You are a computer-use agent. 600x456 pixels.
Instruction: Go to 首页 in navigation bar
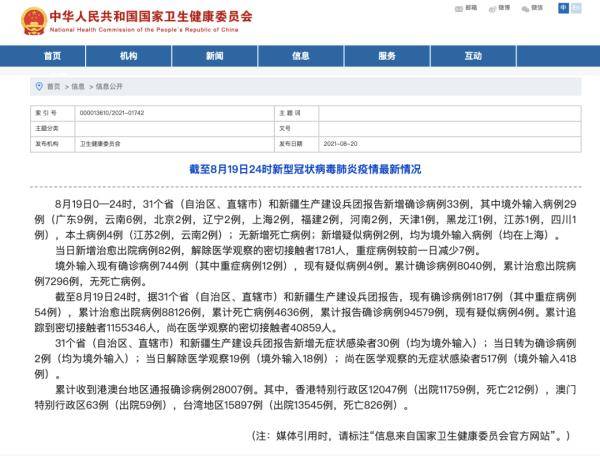click(52, 55)
